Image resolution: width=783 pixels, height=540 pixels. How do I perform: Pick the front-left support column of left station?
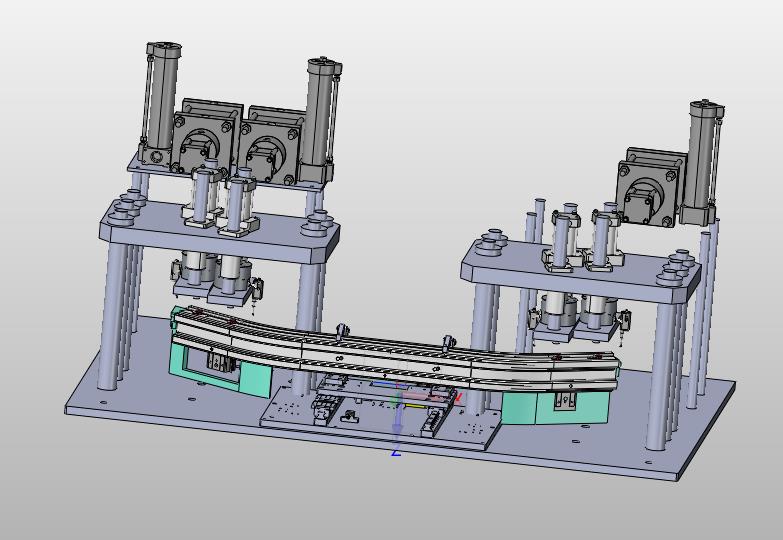[x=111, y=316]
